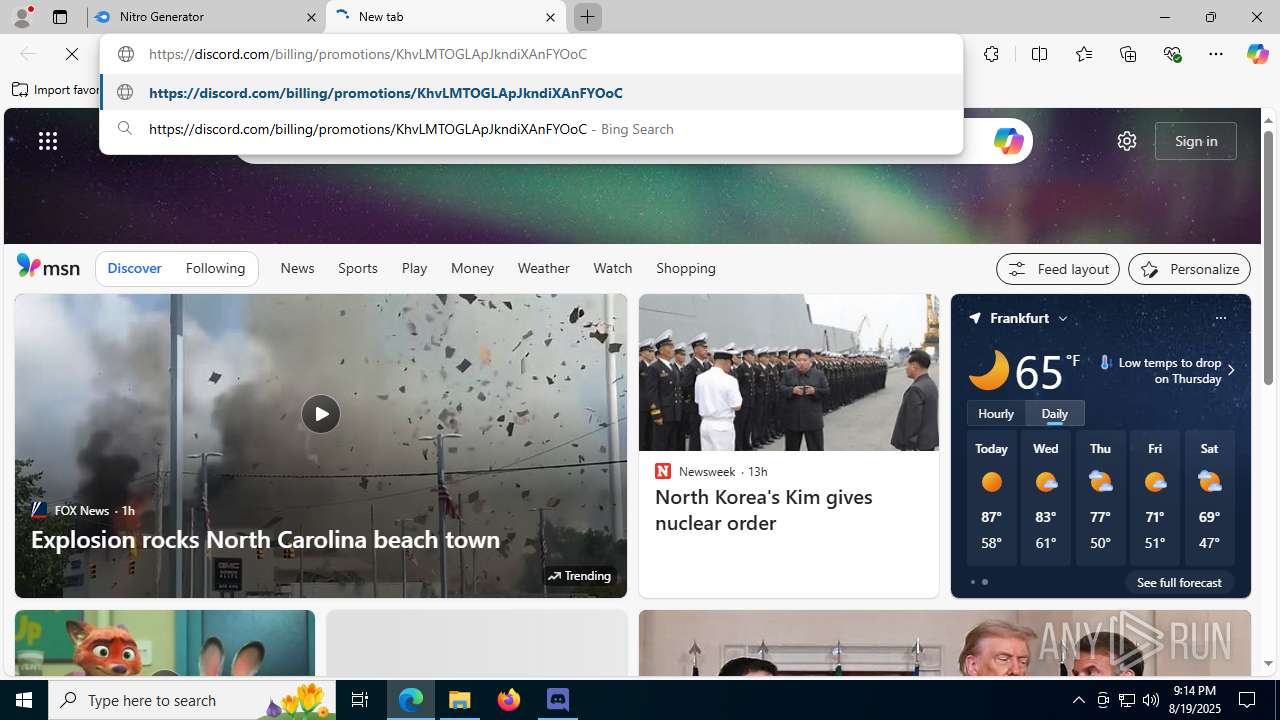This screenshot has height=720, width=1280.
Task: Close the New tab
Action: tap(550, 17)
